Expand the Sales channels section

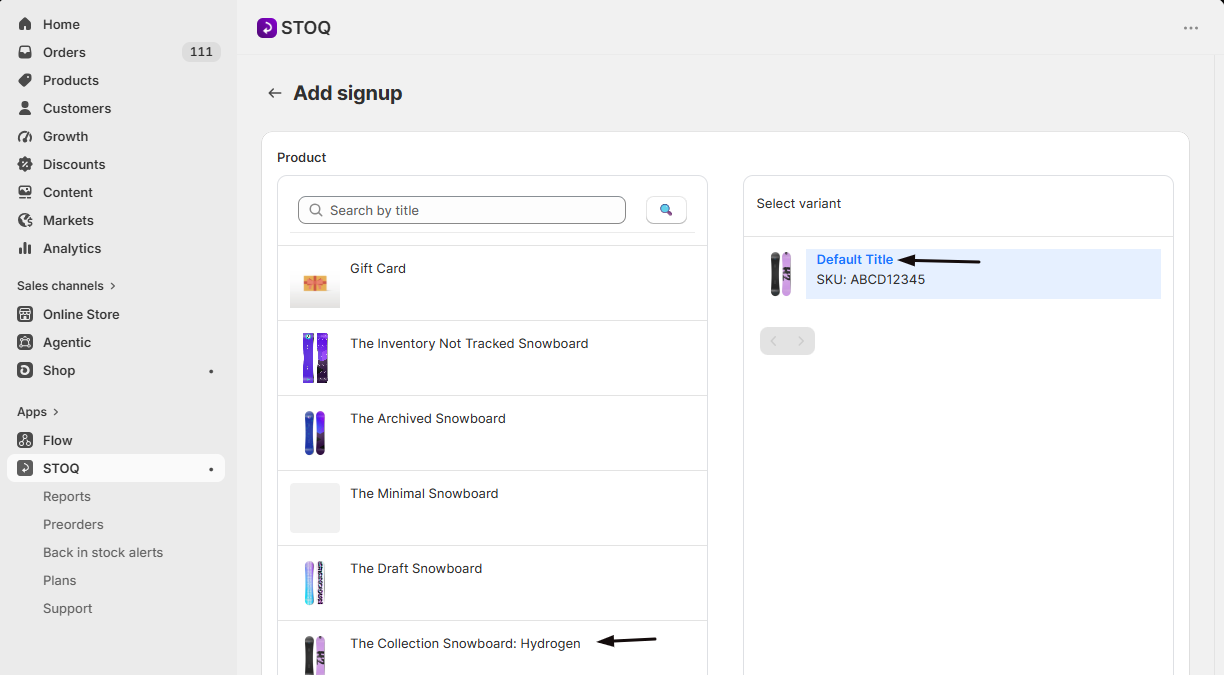tap(67, 286)
